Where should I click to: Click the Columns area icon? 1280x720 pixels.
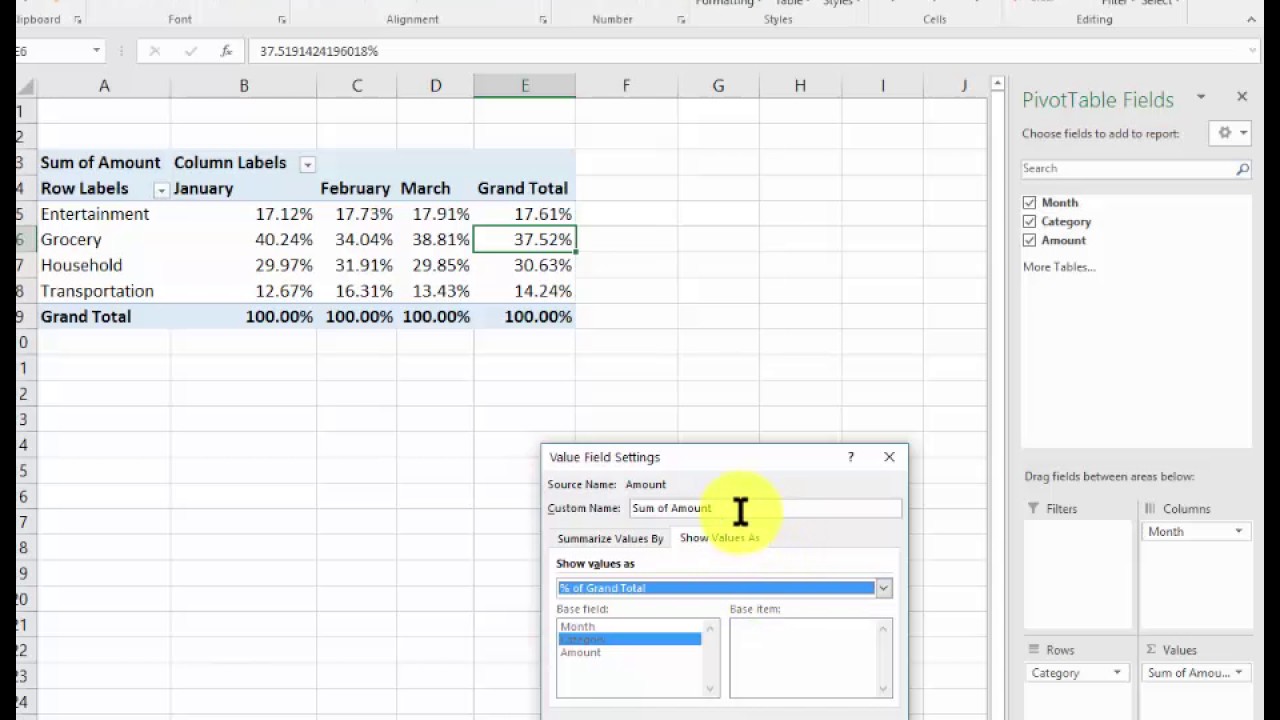[1150, 509]
